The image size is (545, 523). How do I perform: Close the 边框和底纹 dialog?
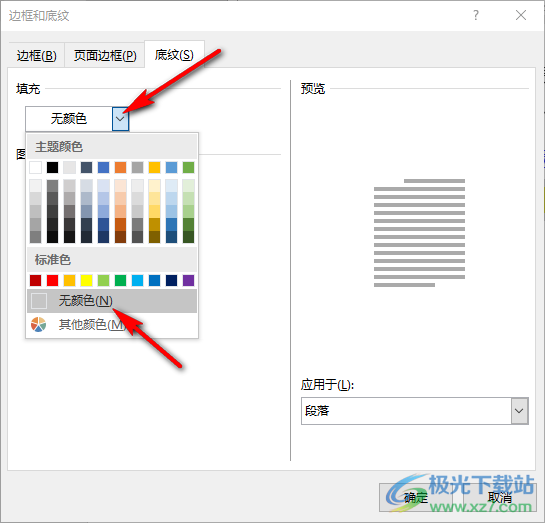tap(521, 15)
